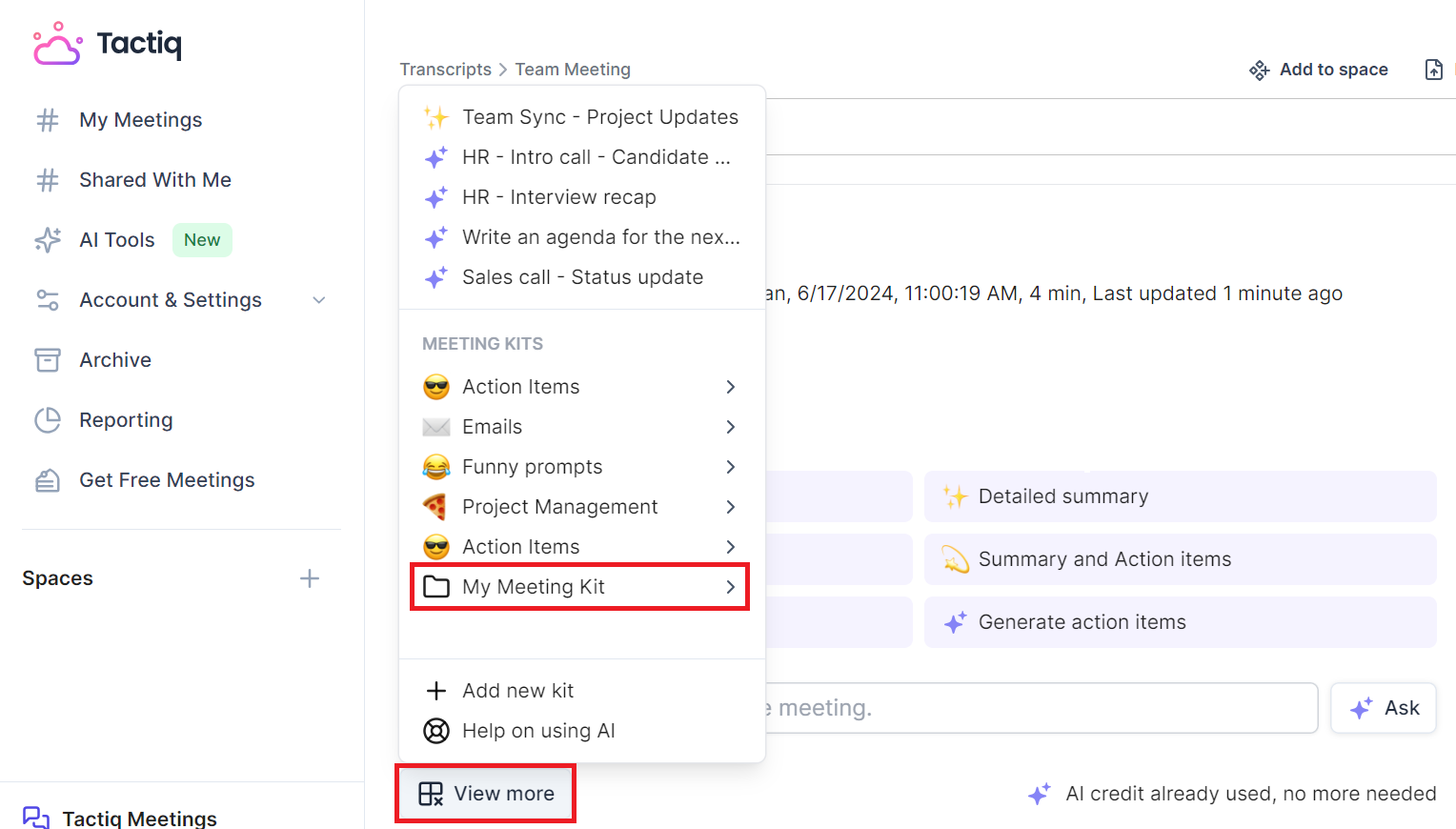This screenshot has height=829, width=1456.
Task: Click Add new kit option
Action: [582, 691]
